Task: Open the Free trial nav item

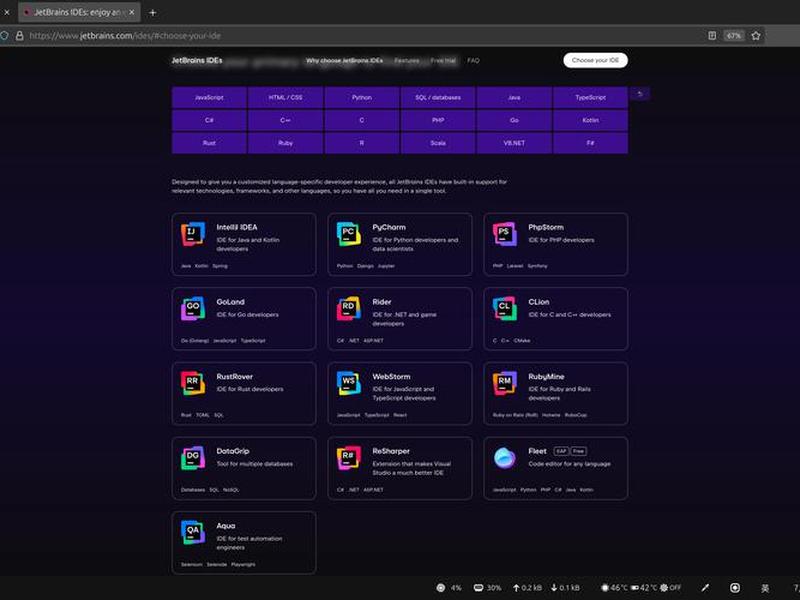Action: click(x=443, y=60)
